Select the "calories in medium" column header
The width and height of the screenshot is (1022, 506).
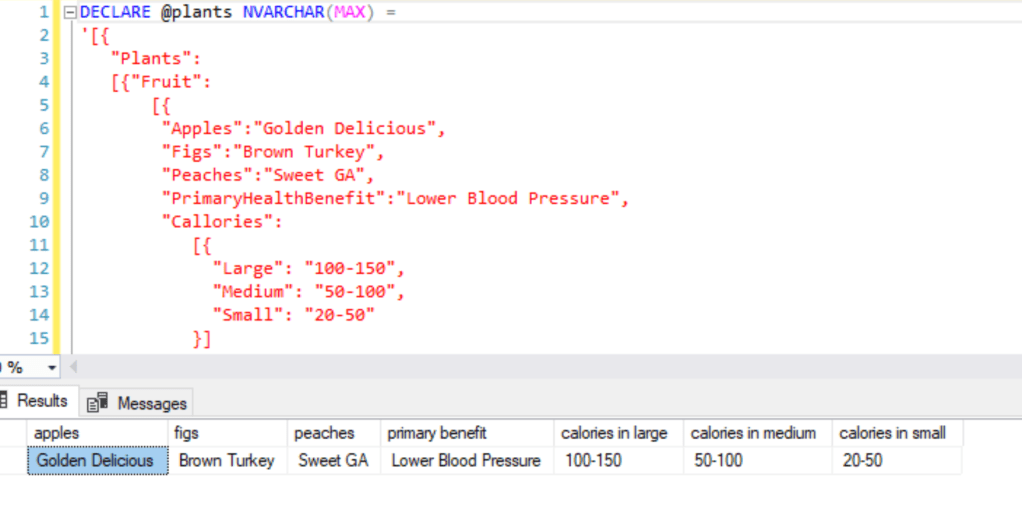[753, 433]
